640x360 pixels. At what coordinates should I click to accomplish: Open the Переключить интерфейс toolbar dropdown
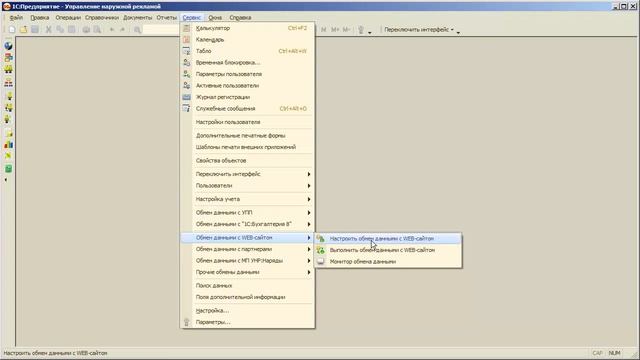(x=419, y=29)
